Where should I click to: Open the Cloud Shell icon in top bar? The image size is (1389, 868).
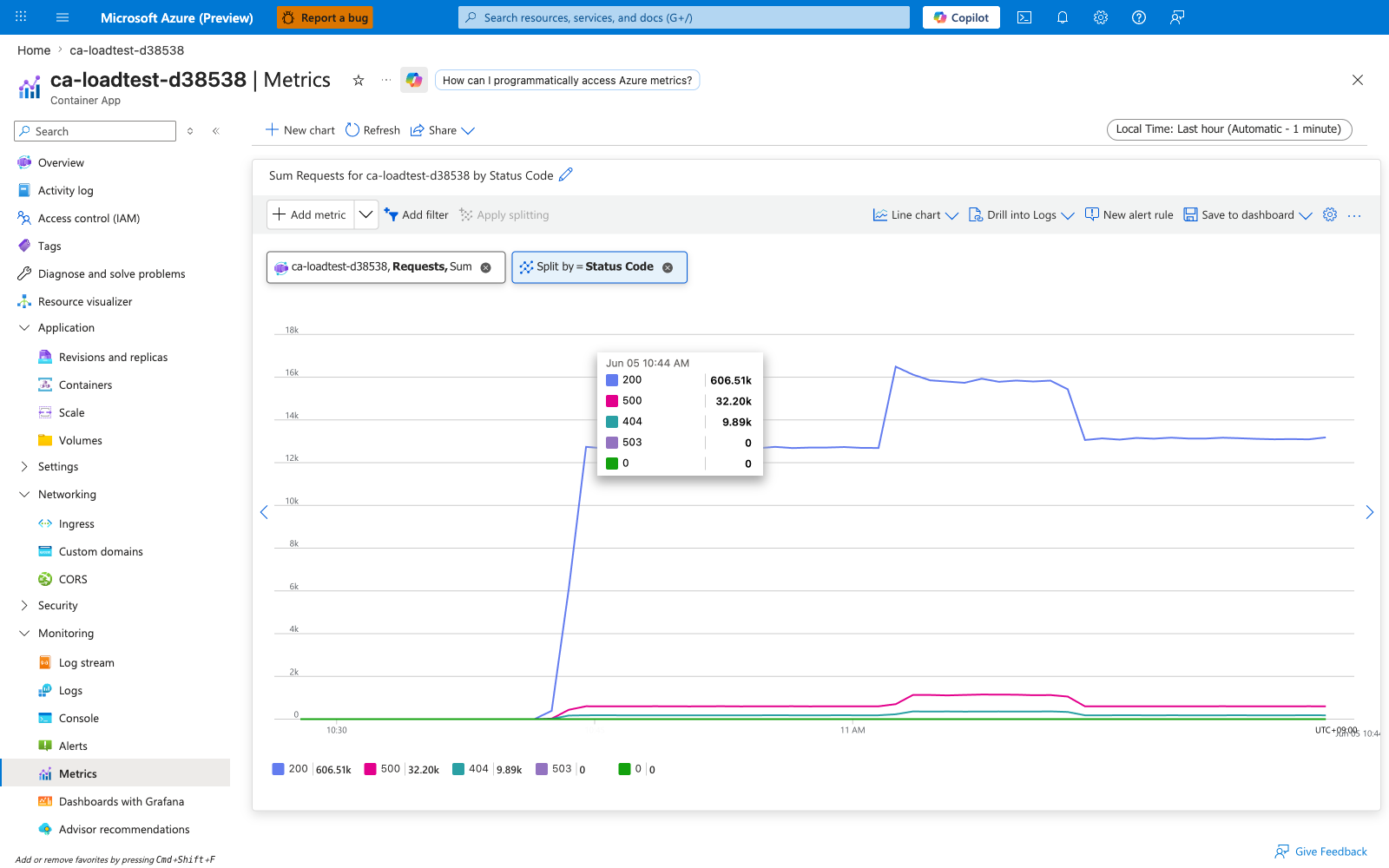[x=1024, y=17]
